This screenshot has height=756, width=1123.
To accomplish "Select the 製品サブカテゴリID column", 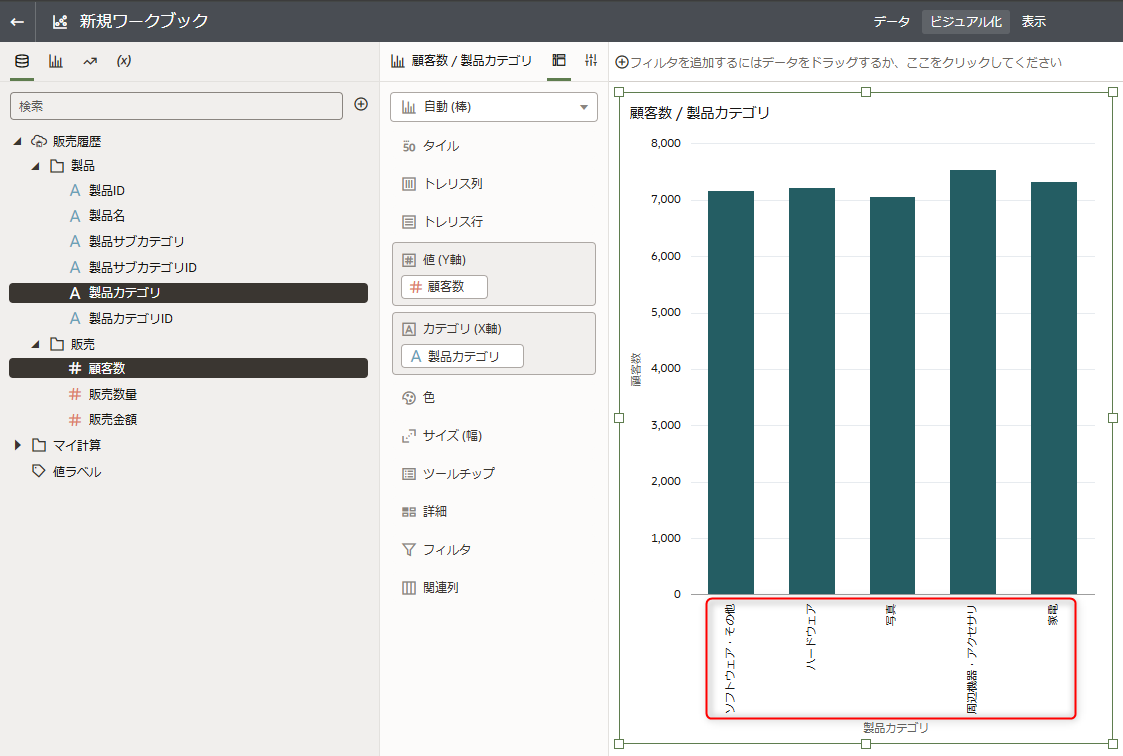I will (x=143, y=267).
